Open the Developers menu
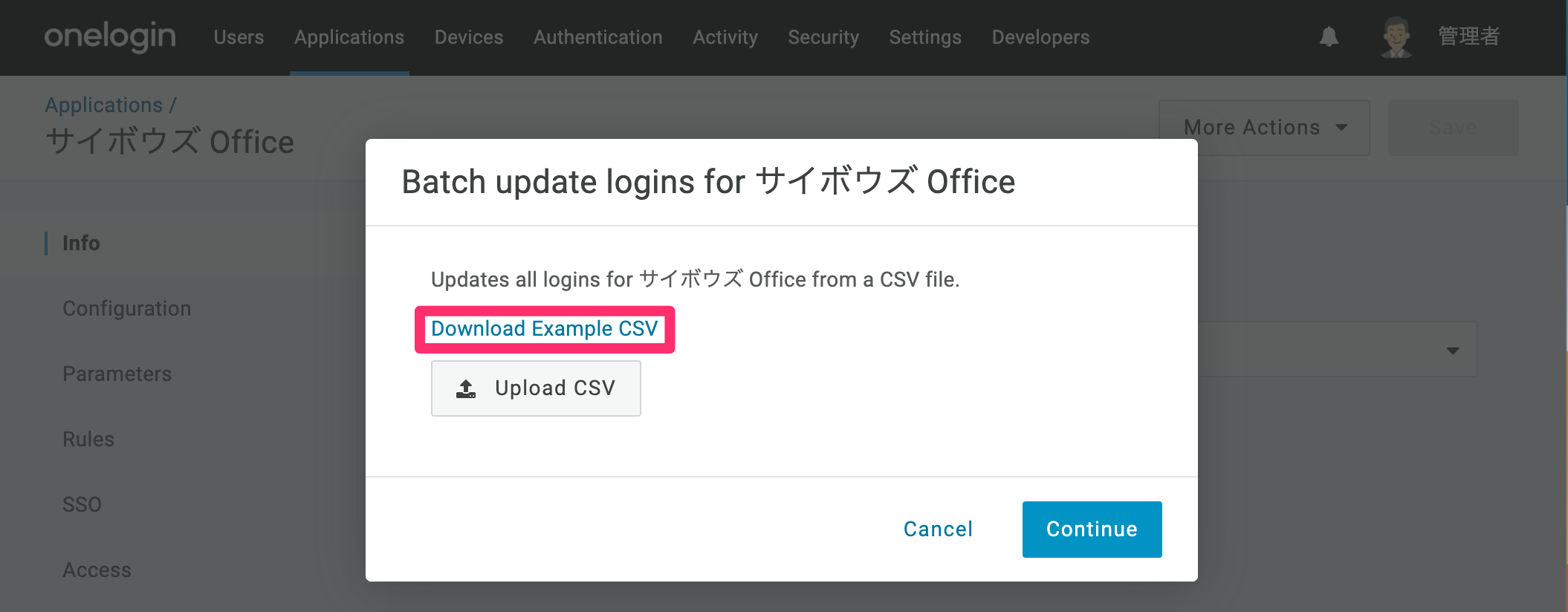Screen dimensions: 1568x612 pyautogui.click(x=1040, y=37)
